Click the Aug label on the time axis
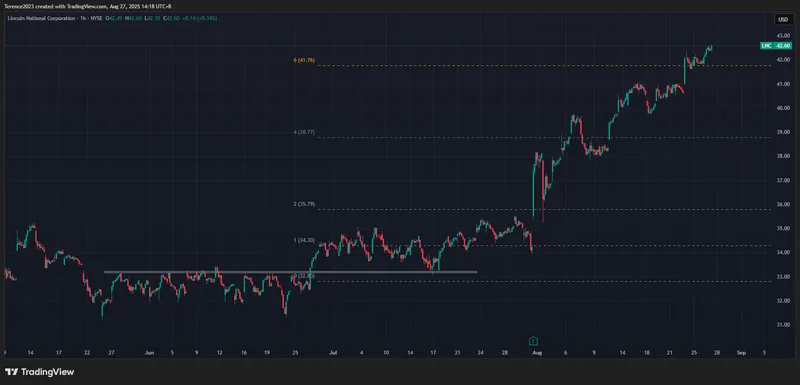 click(536, 352)
